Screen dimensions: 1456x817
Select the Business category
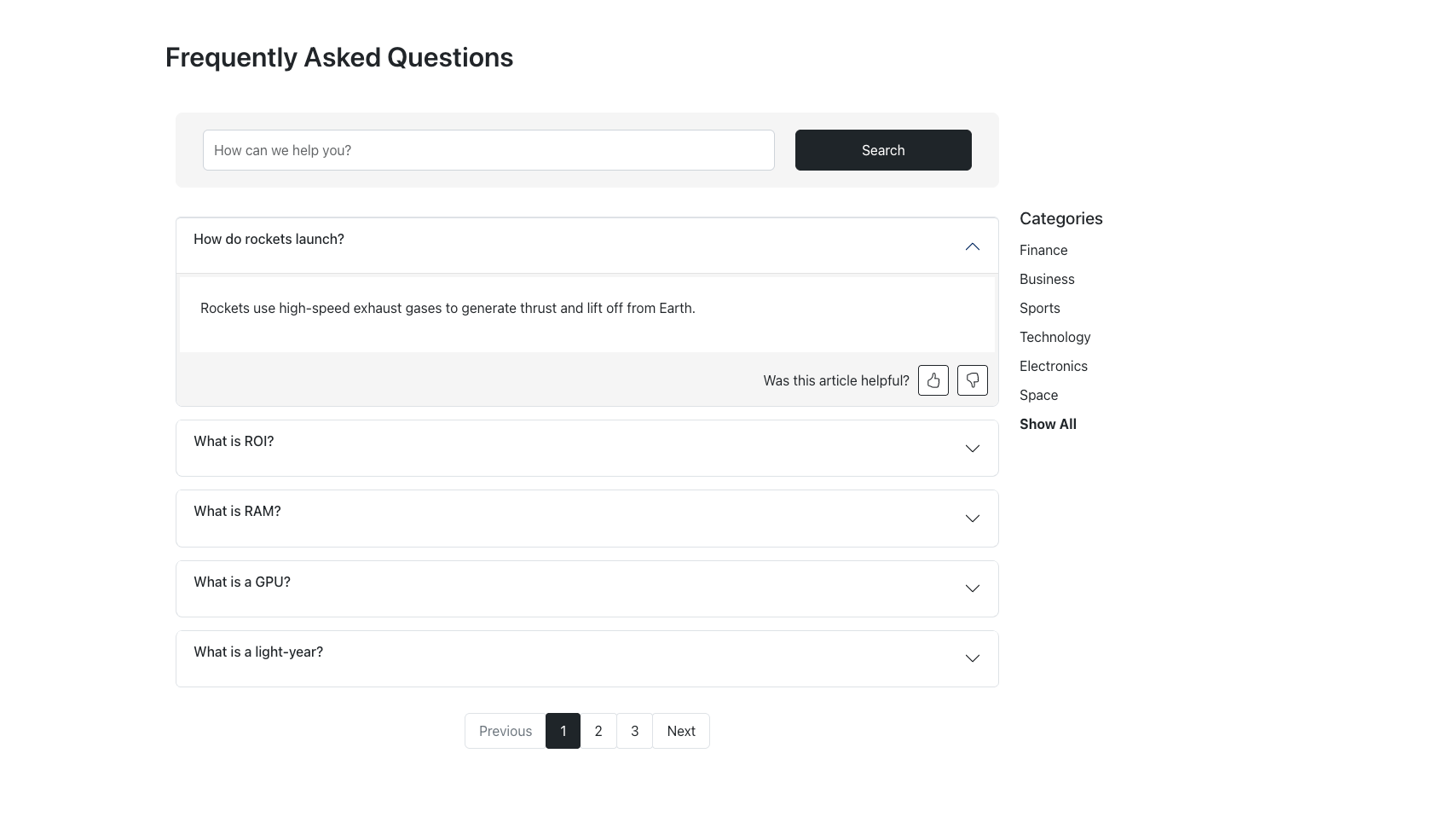[1046, 279]
